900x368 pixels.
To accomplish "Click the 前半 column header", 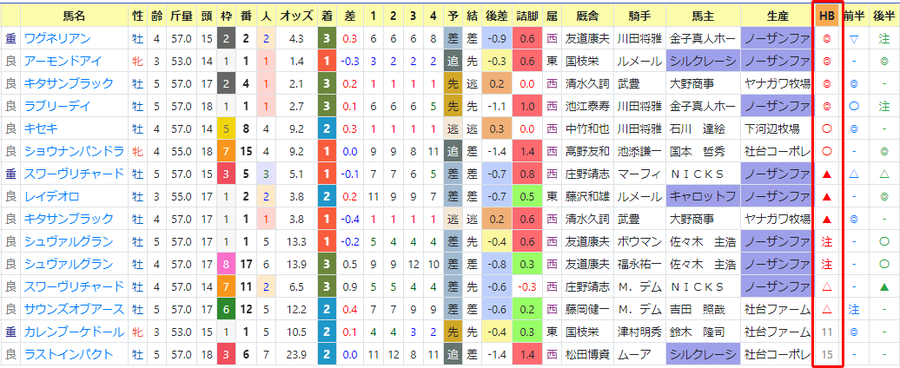I will click(x=855, y=16).
